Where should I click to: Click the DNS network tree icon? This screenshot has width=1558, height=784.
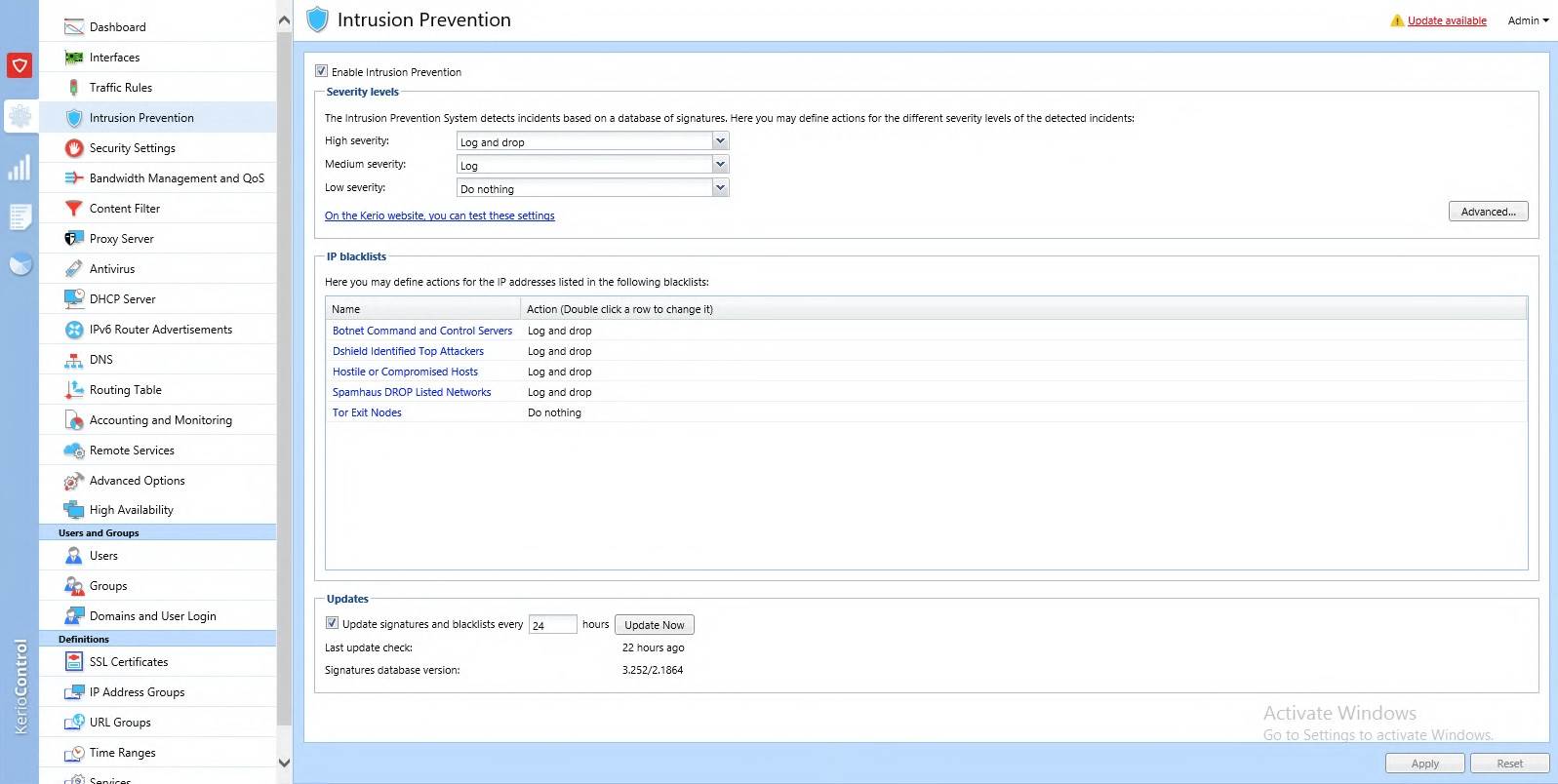click(73, 360)
